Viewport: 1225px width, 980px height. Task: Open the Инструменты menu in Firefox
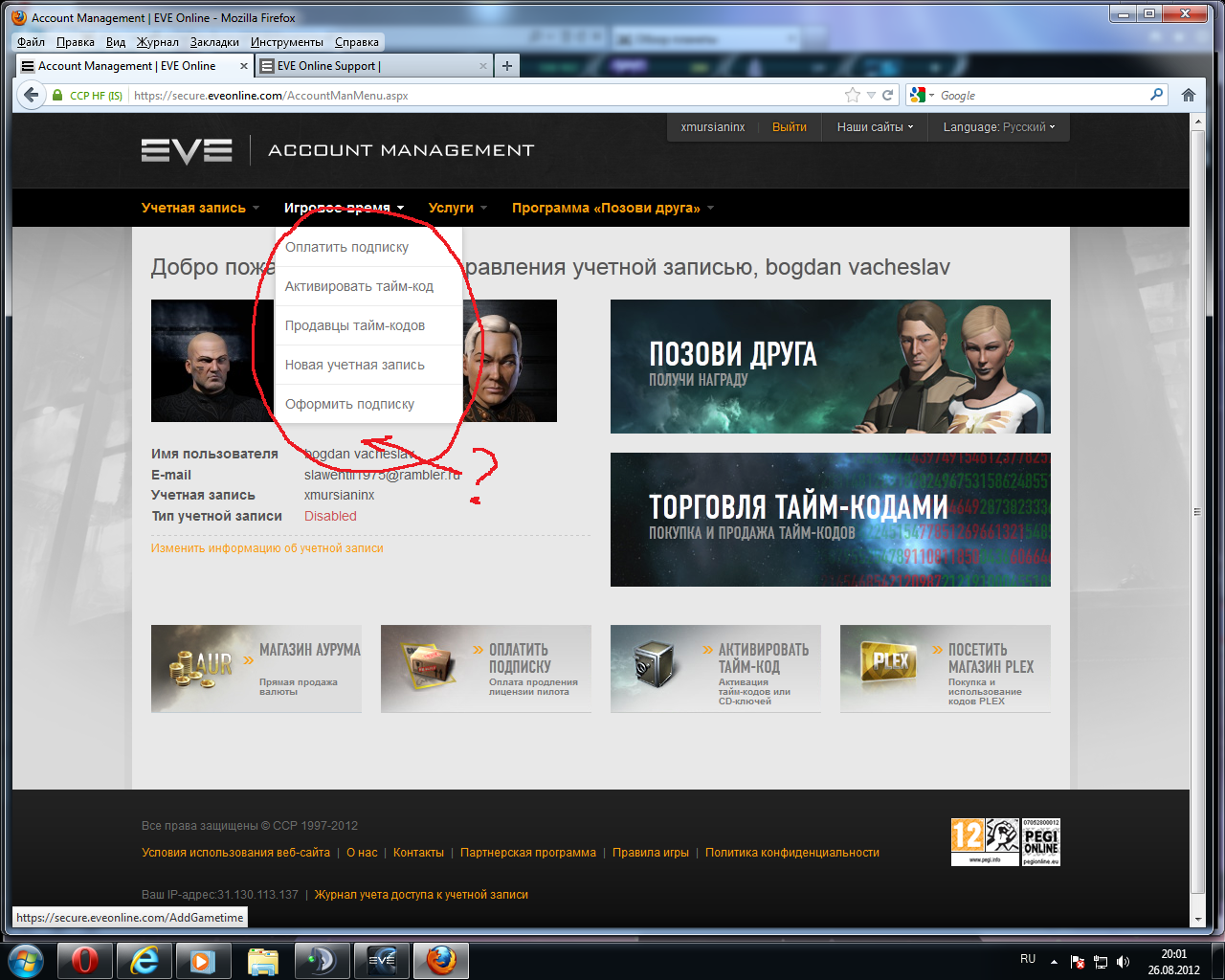(x=287, y=42)
